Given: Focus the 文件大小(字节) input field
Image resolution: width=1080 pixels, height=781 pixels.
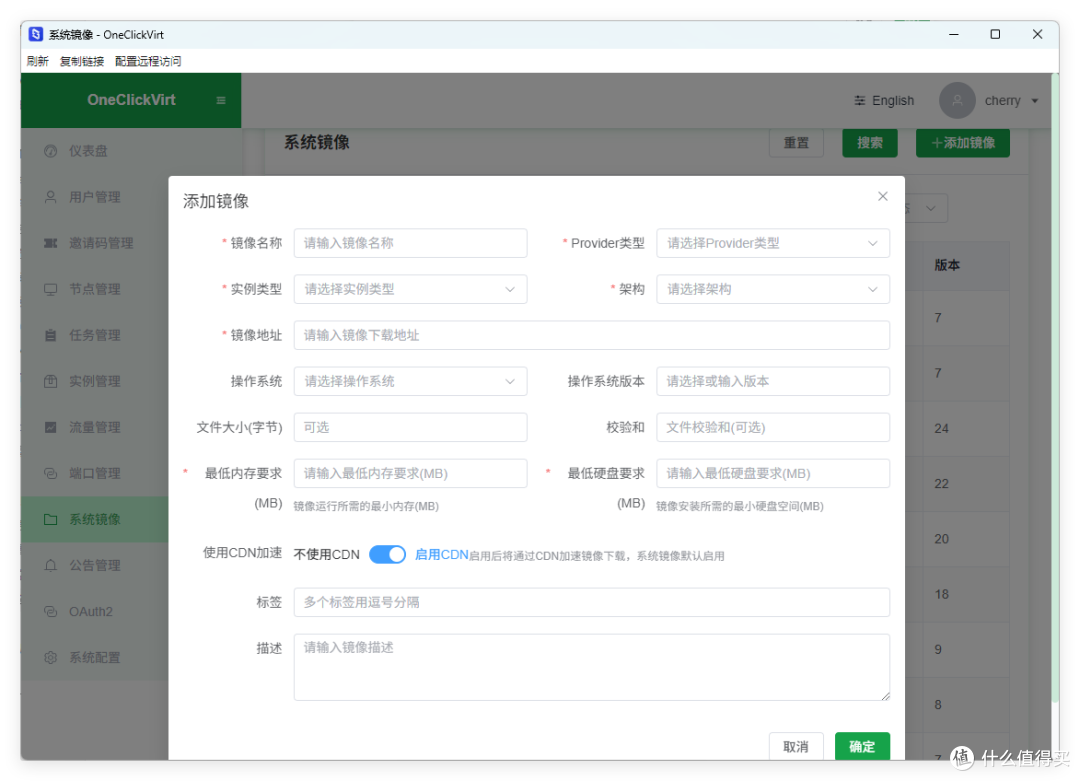Looking at the screenshot, I should 411,427.
